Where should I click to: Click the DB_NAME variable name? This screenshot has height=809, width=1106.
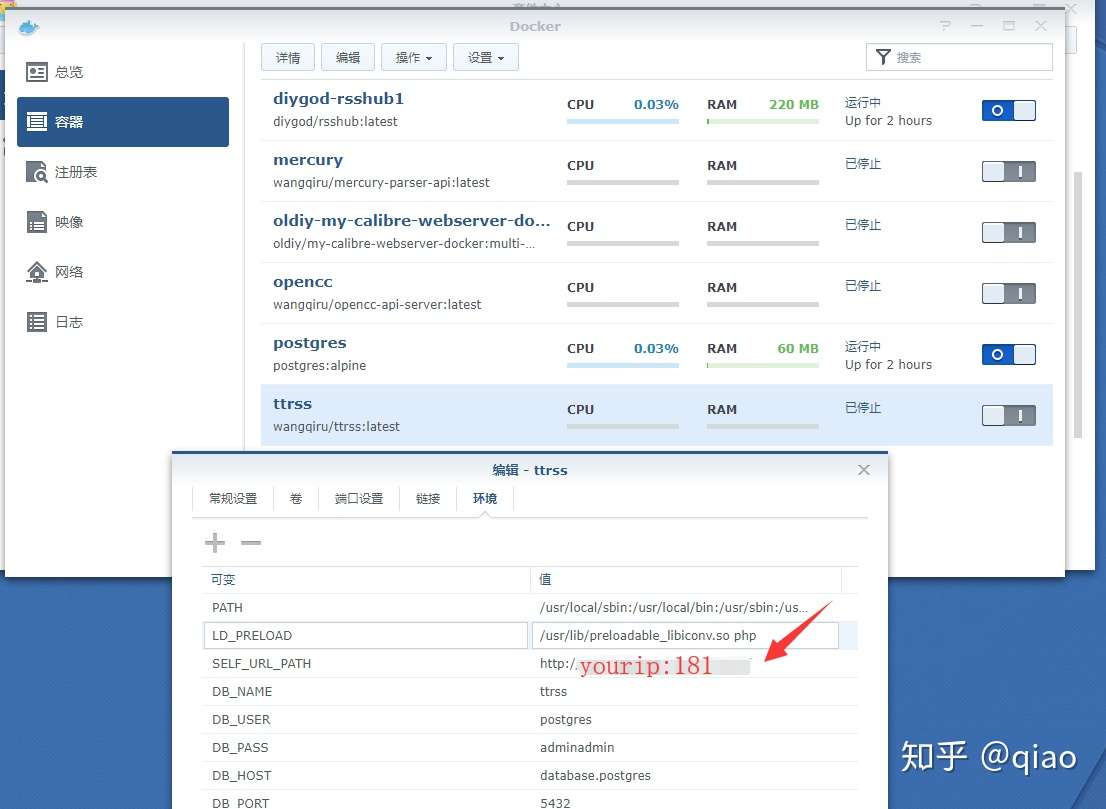click(242, 692)
